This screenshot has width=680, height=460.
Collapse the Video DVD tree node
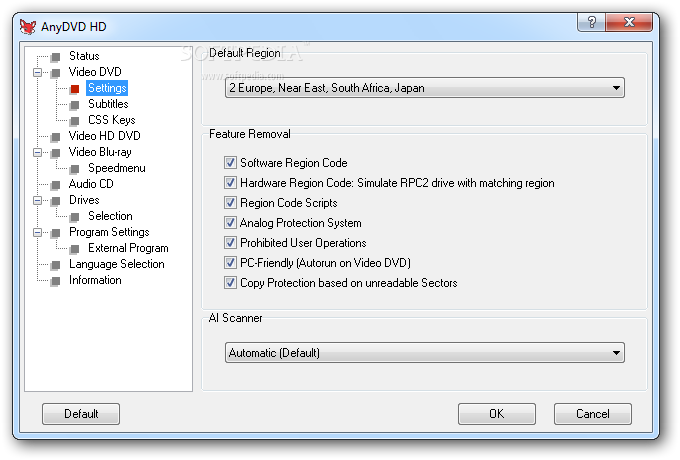pyautogui.click(x=37, y=73)
